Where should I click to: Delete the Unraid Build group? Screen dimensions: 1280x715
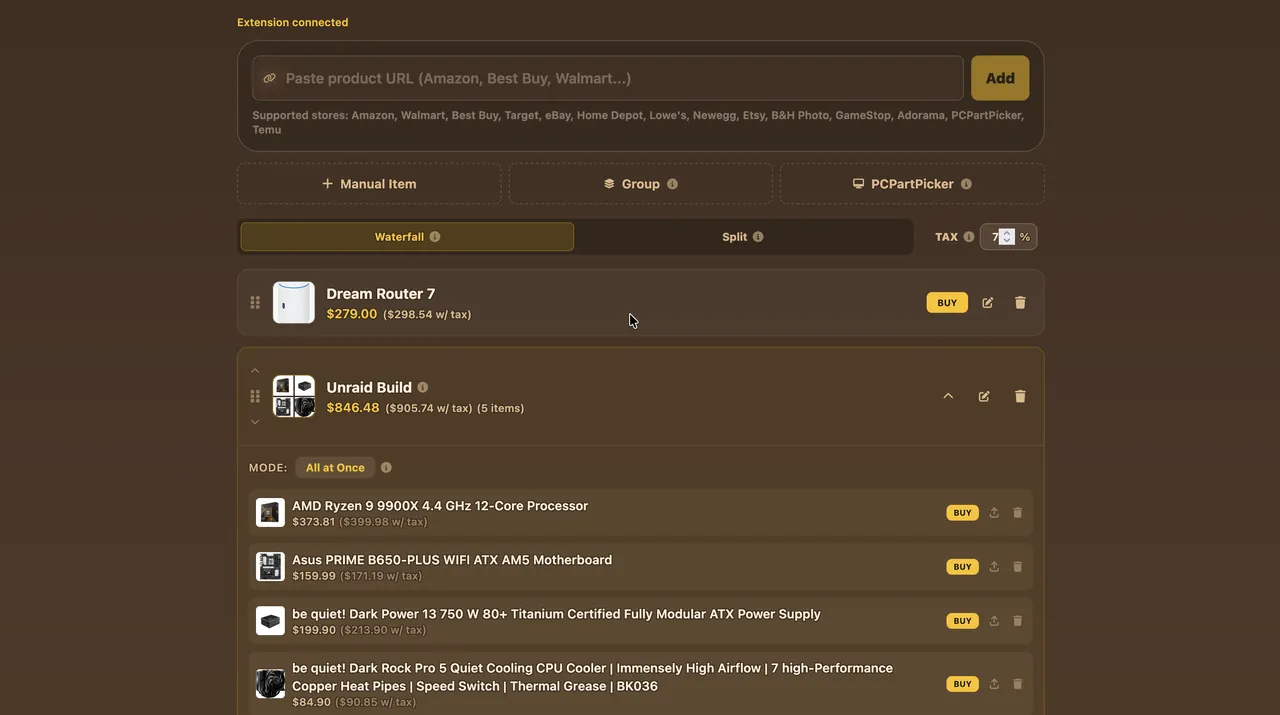pos(1020,396)
